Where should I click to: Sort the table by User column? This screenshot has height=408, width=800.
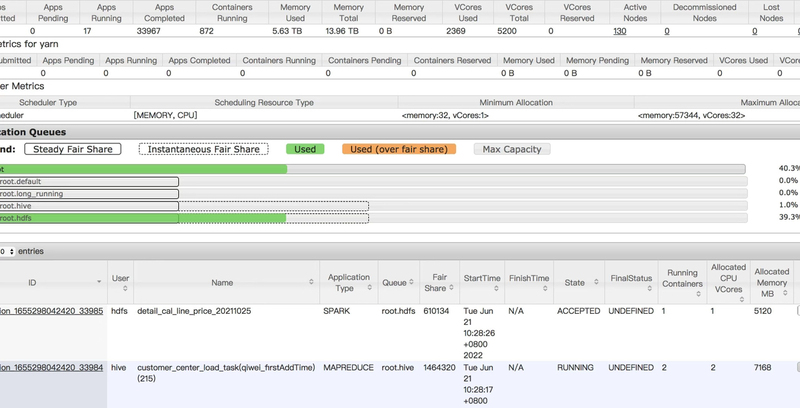[x=120, y=283]
